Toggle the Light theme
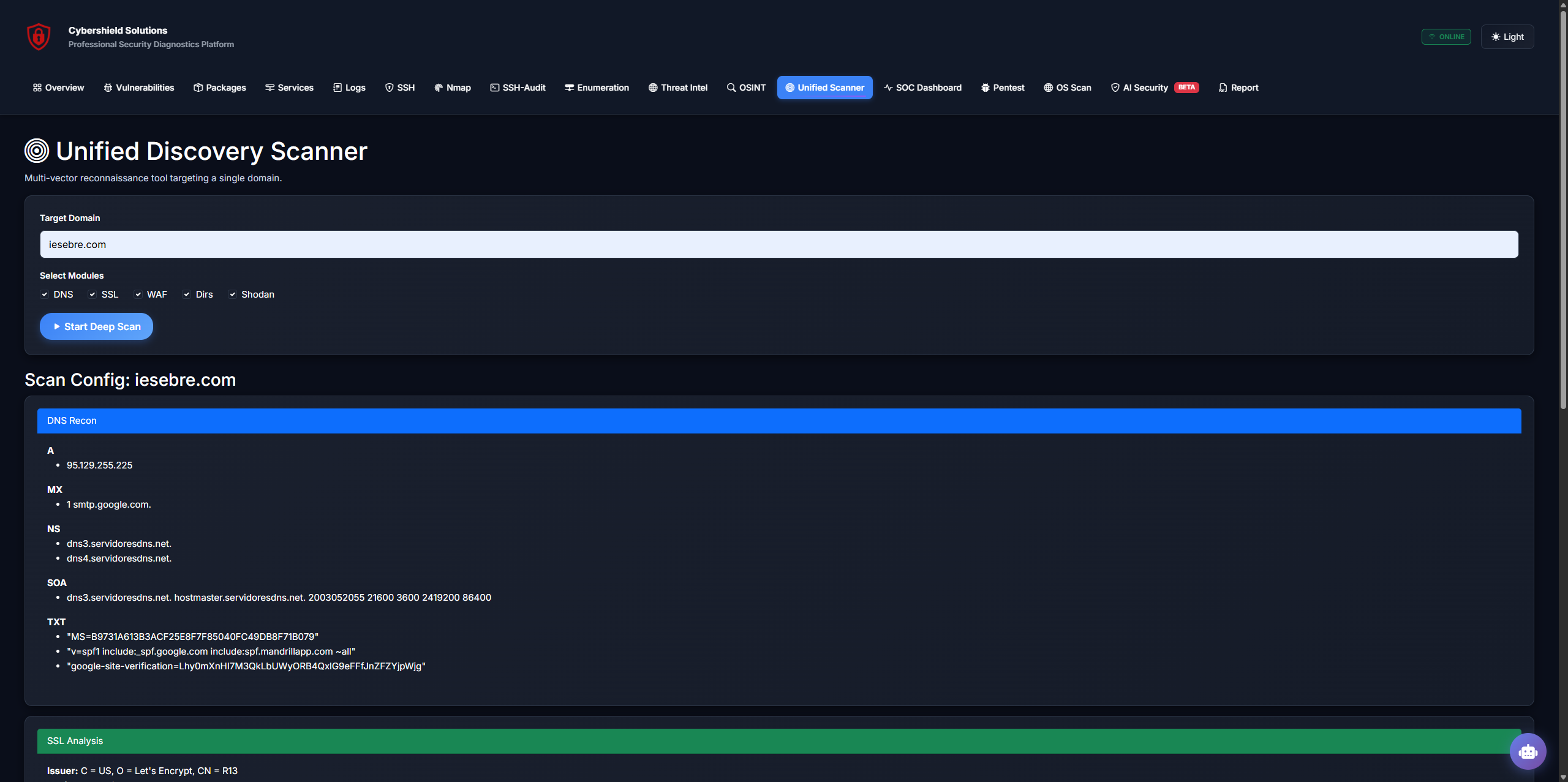Screen dimensions: 1568x782 pyautogui.click(x=1507, y=36)
